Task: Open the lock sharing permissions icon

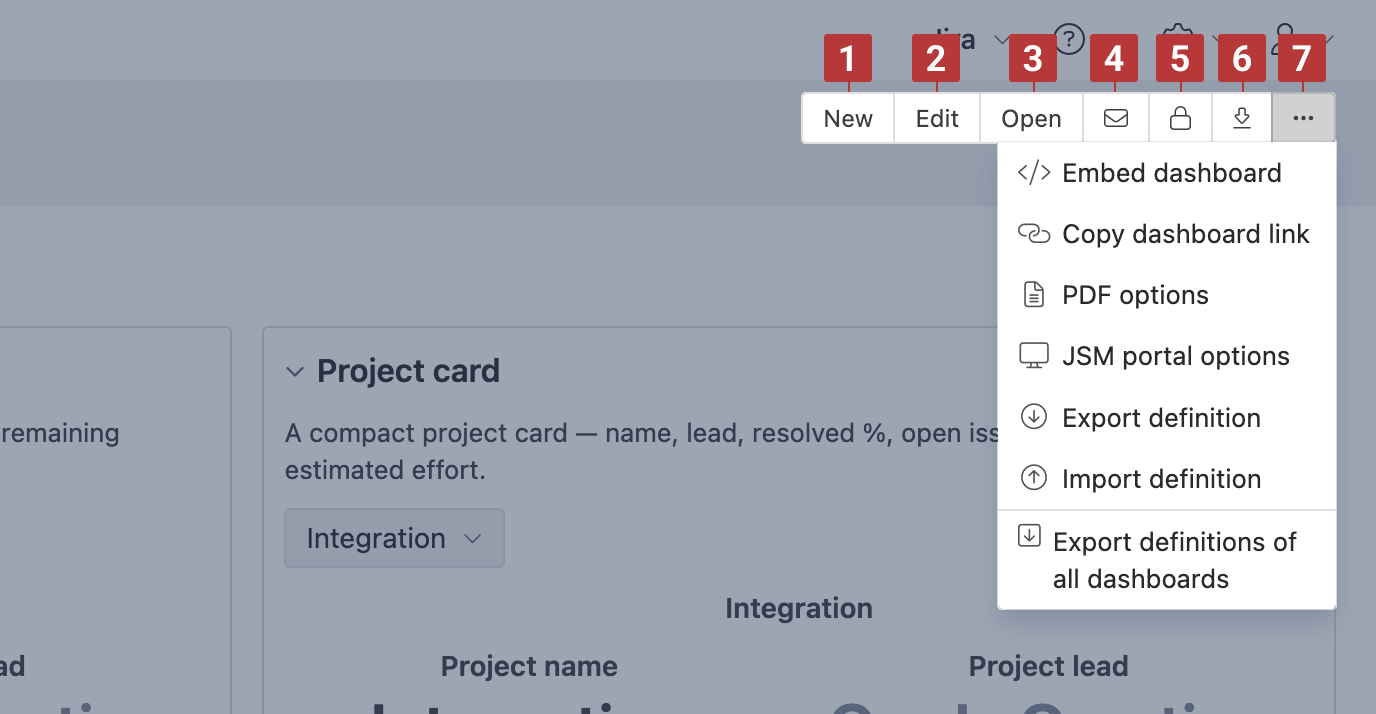Action: [x=1180, y=118]
